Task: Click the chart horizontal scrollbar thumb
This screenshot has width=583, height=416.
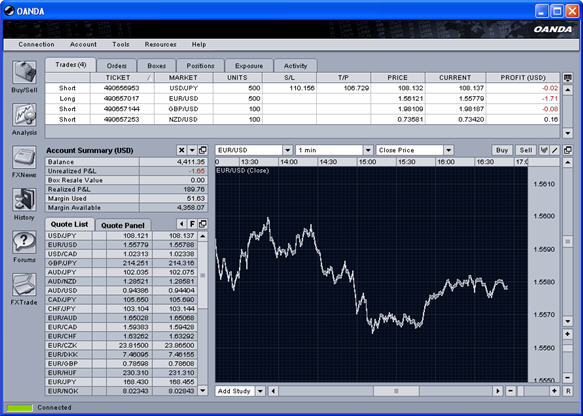Action: coord(396,391)
